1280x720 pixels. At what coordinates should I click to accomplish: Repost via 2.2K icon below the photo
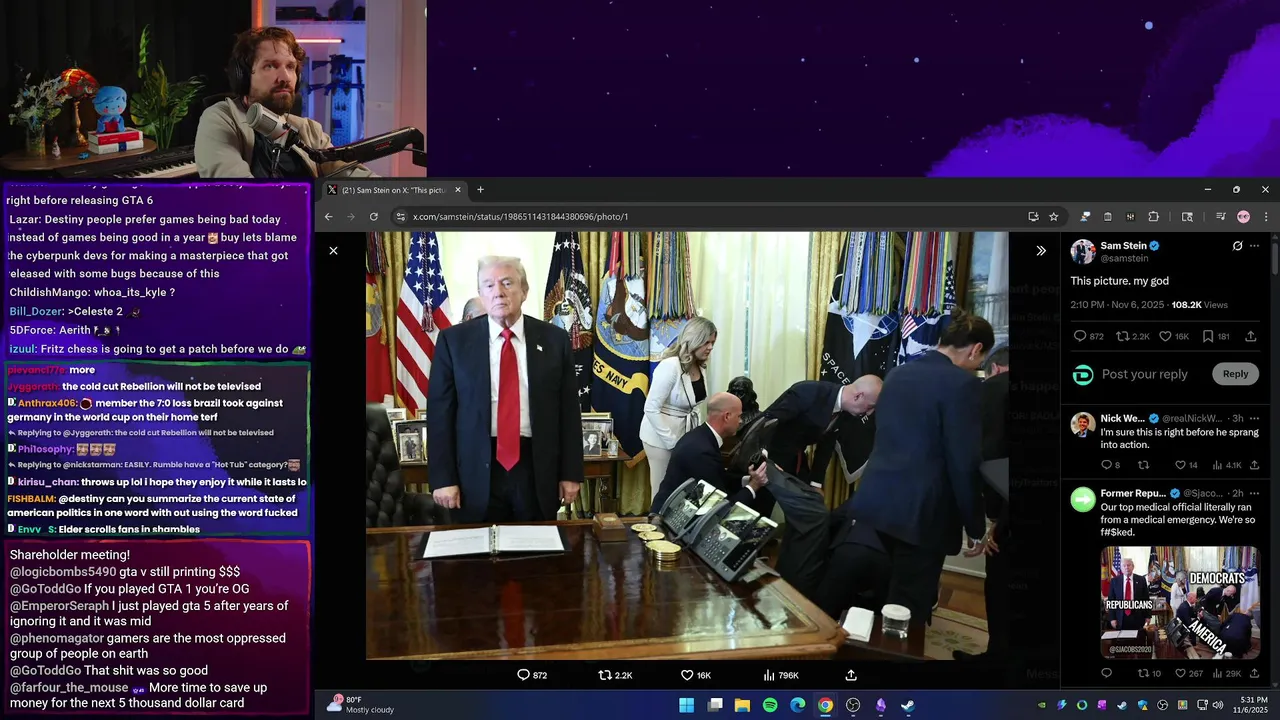pos(615,675)
